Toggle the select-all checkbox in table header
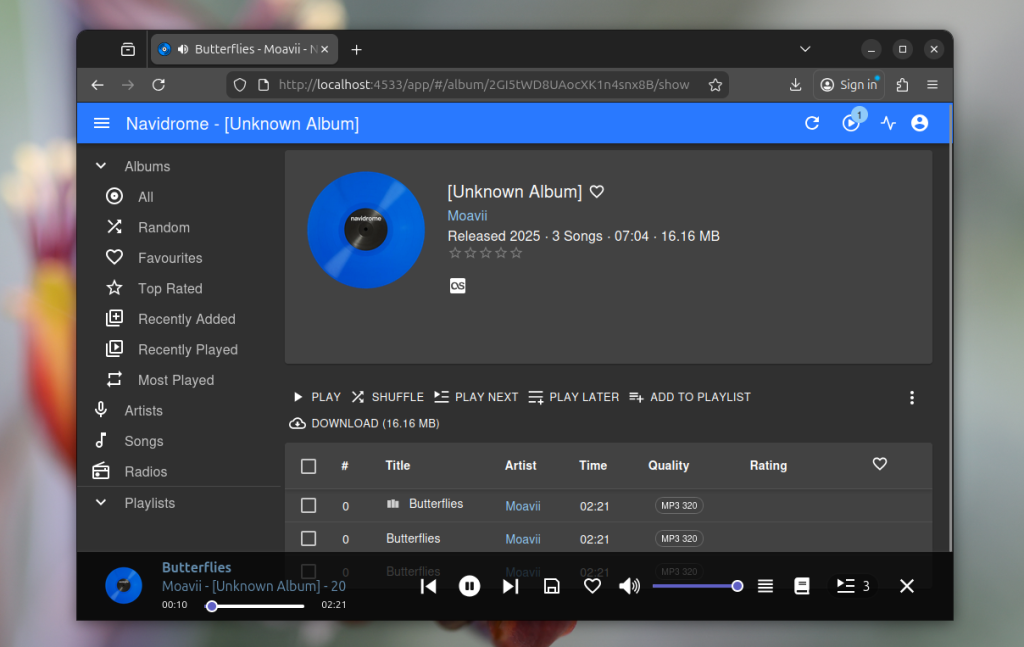1024x647 pixels. (308, 466)
